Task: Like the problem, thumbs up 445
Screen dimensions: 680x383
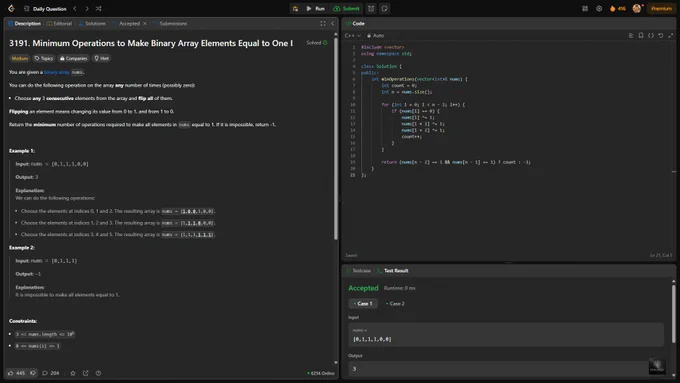Action: tap(16, 373)
